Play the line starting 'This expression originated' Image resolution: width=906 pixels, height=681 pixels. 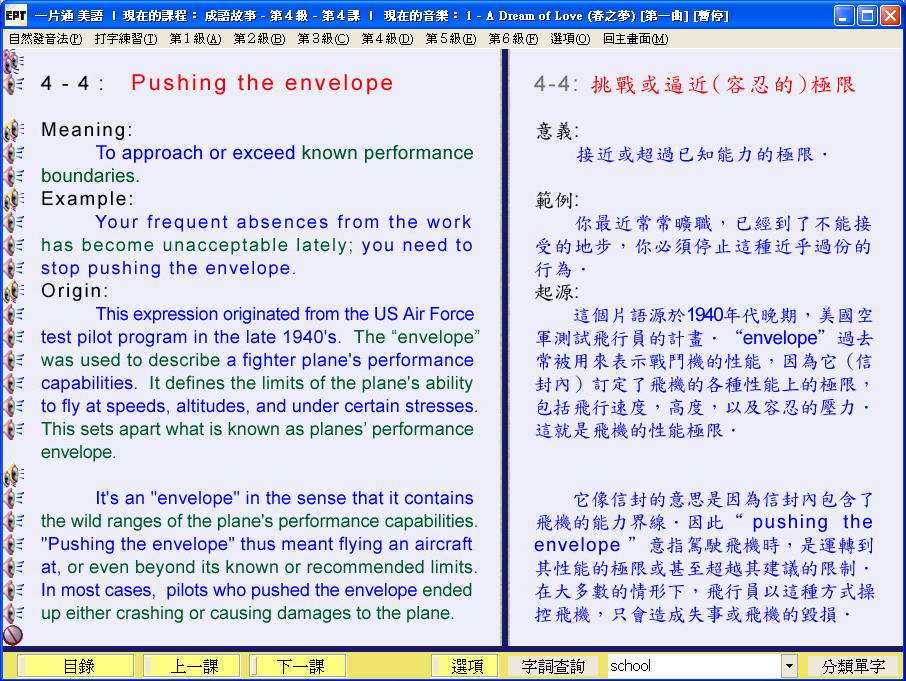pos(14,314)
